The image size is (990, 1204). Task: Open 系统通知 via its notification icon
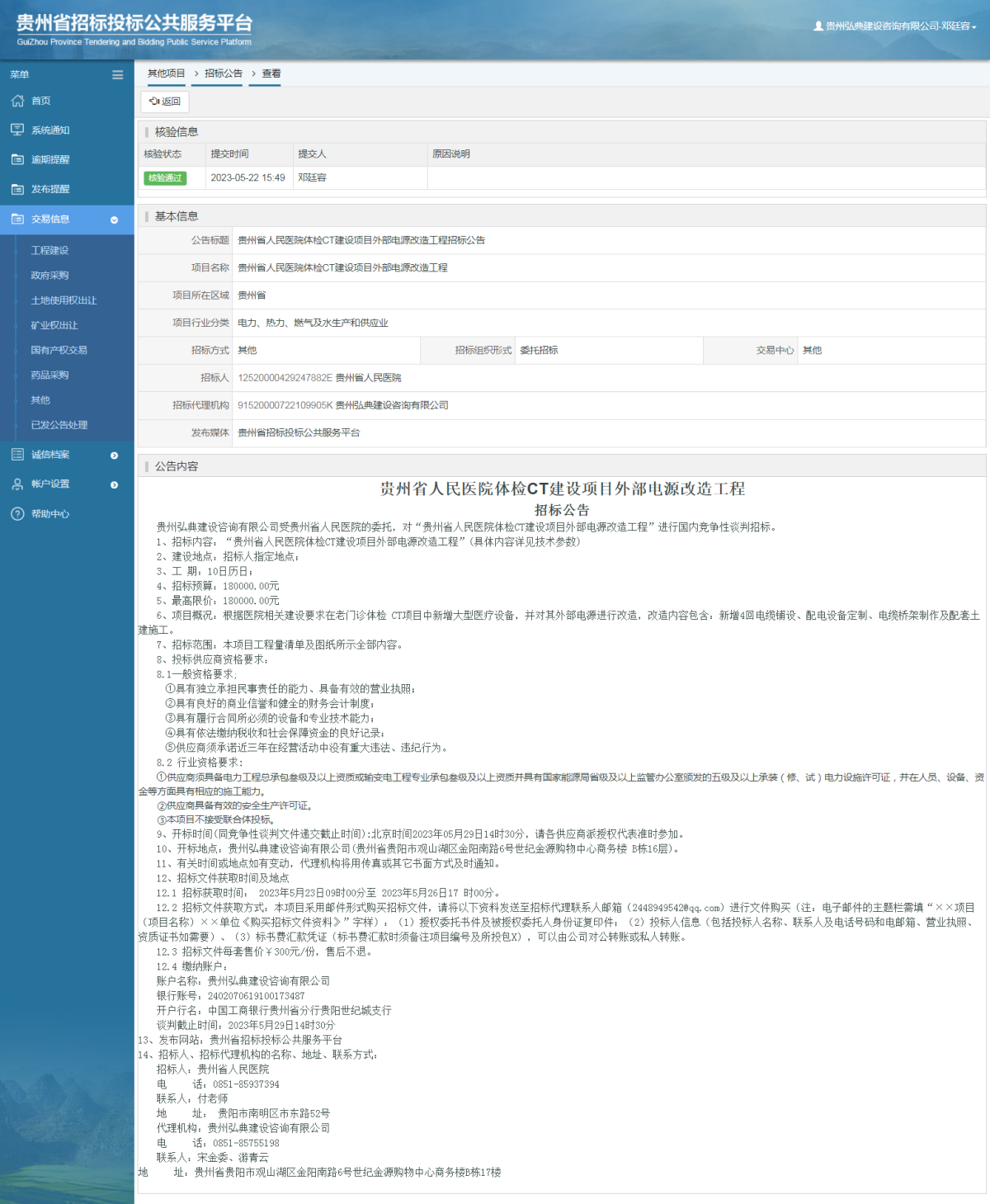[x=16, y=130]
